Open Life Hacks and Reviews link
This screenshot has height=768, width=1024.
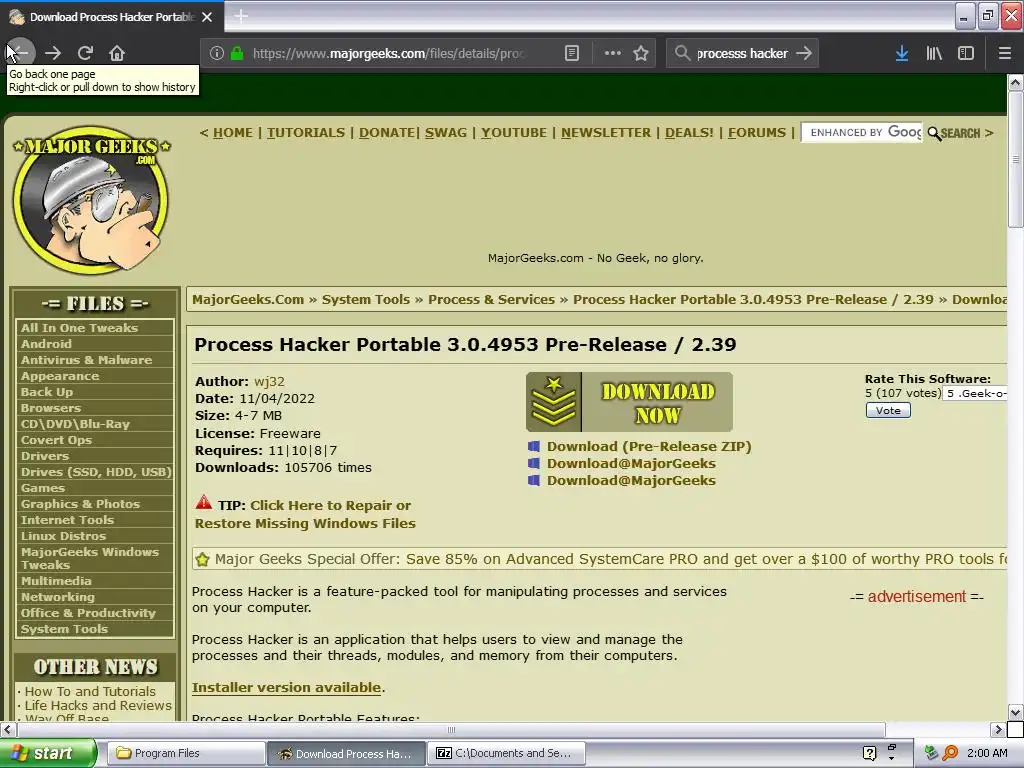(x=98, y=705)
